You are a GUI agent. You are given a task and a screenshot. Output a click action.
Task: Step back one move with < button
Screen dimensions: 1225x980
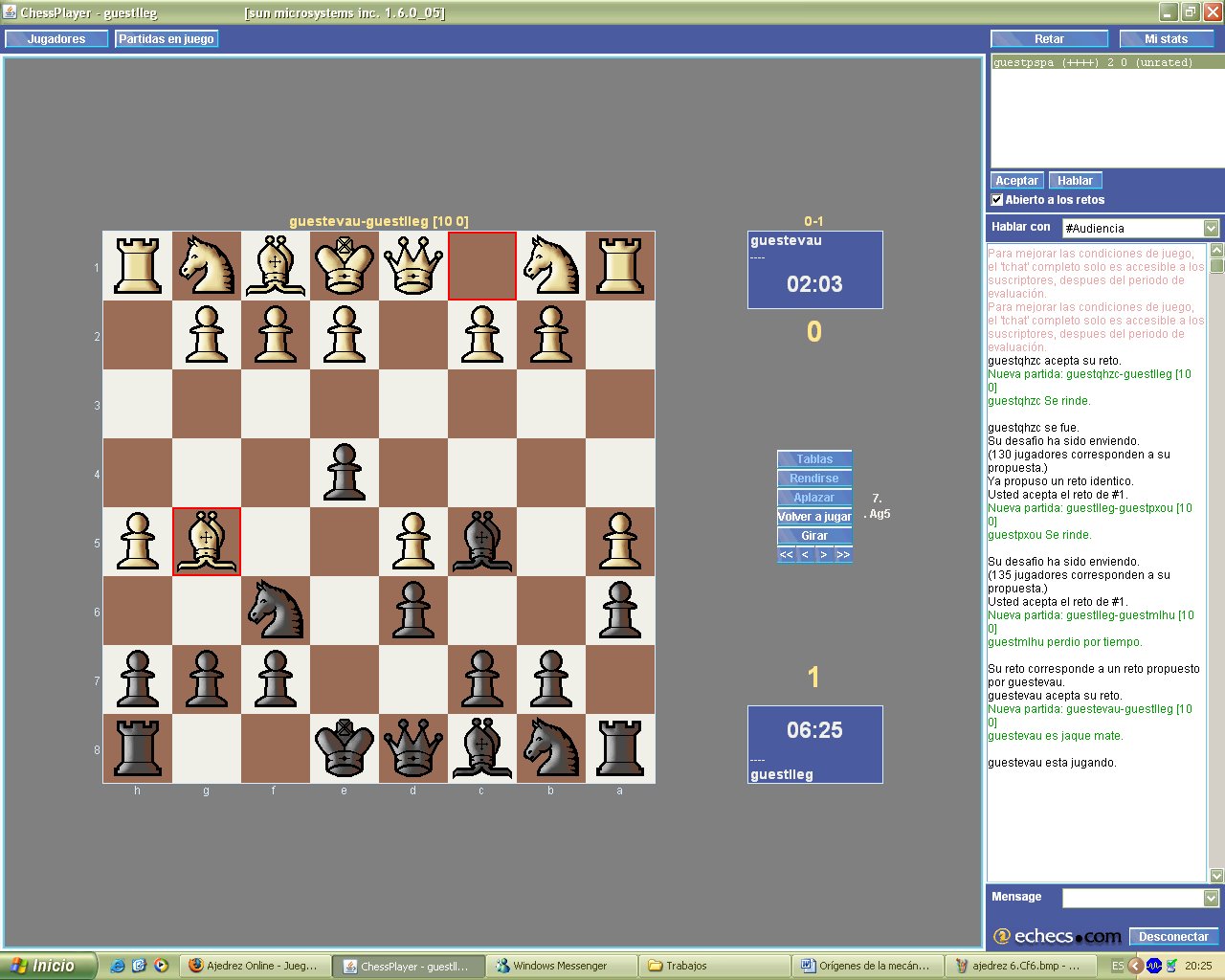click(805, 555)
